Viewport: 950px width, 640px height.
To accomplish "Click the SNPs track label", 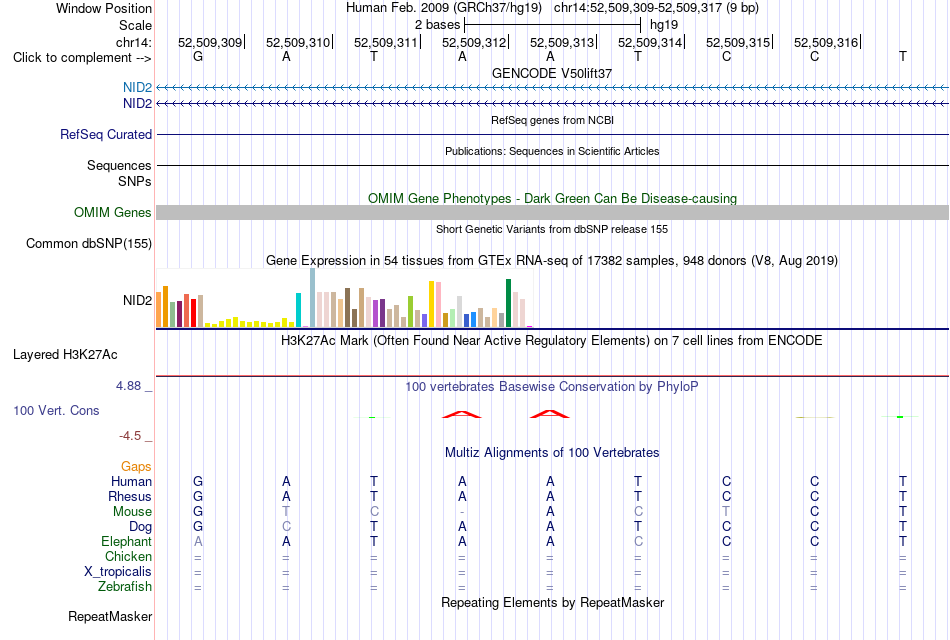I will point(135,181).
